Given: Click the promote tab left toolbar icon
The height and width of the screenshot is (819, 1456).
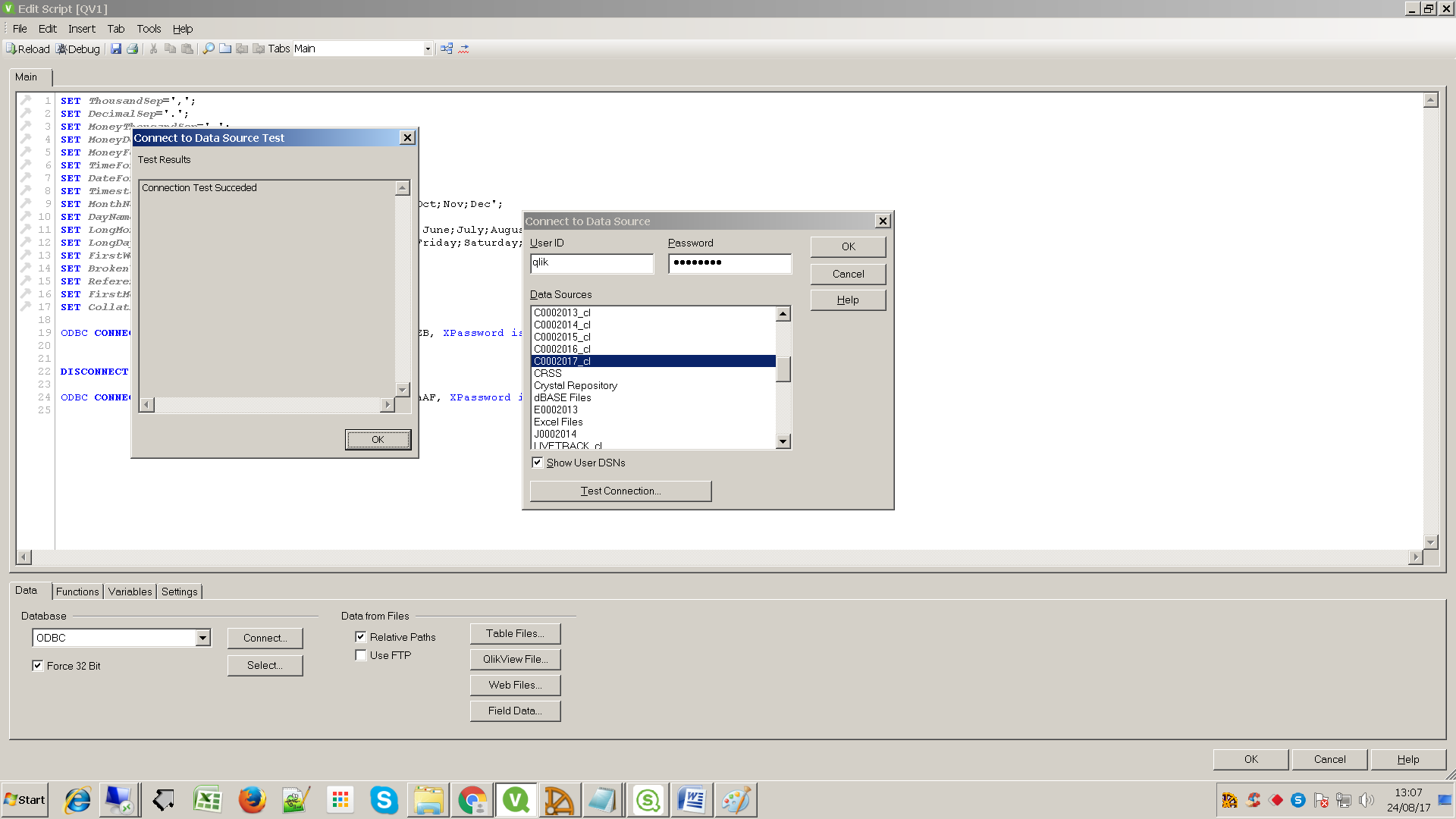Looking at the screenshot, I should [242, 49].
